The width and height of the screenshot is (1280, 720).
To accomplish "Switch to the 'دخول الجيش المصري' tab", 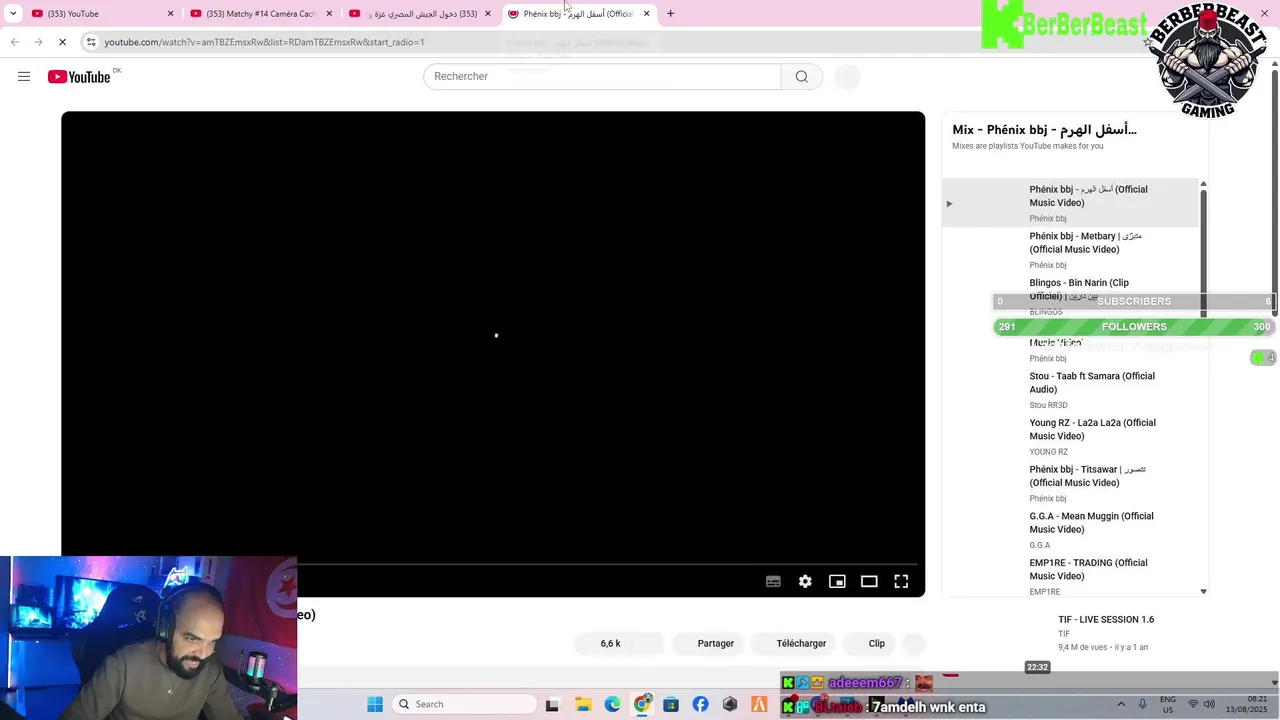I will (x=420, y=14).
